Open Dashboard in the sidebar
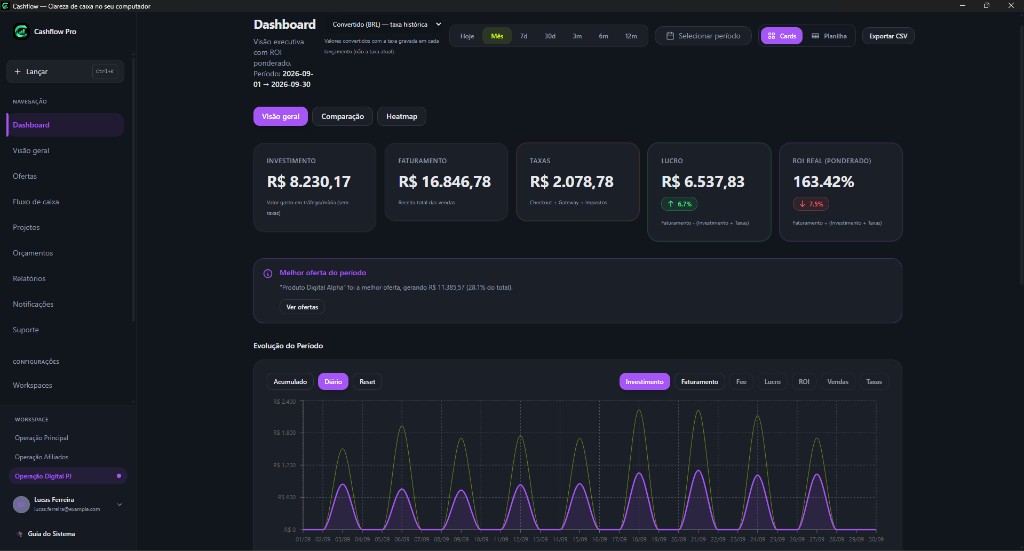1024x551 pixels. click(x=65, y=125)
